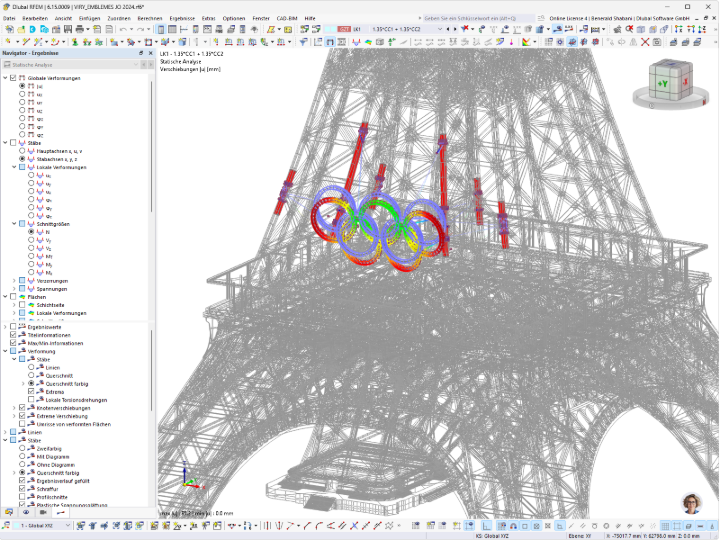The image size is (720, 540).
Task: Toggle the Extrema checkbox
Action: [x=31, y=392]
